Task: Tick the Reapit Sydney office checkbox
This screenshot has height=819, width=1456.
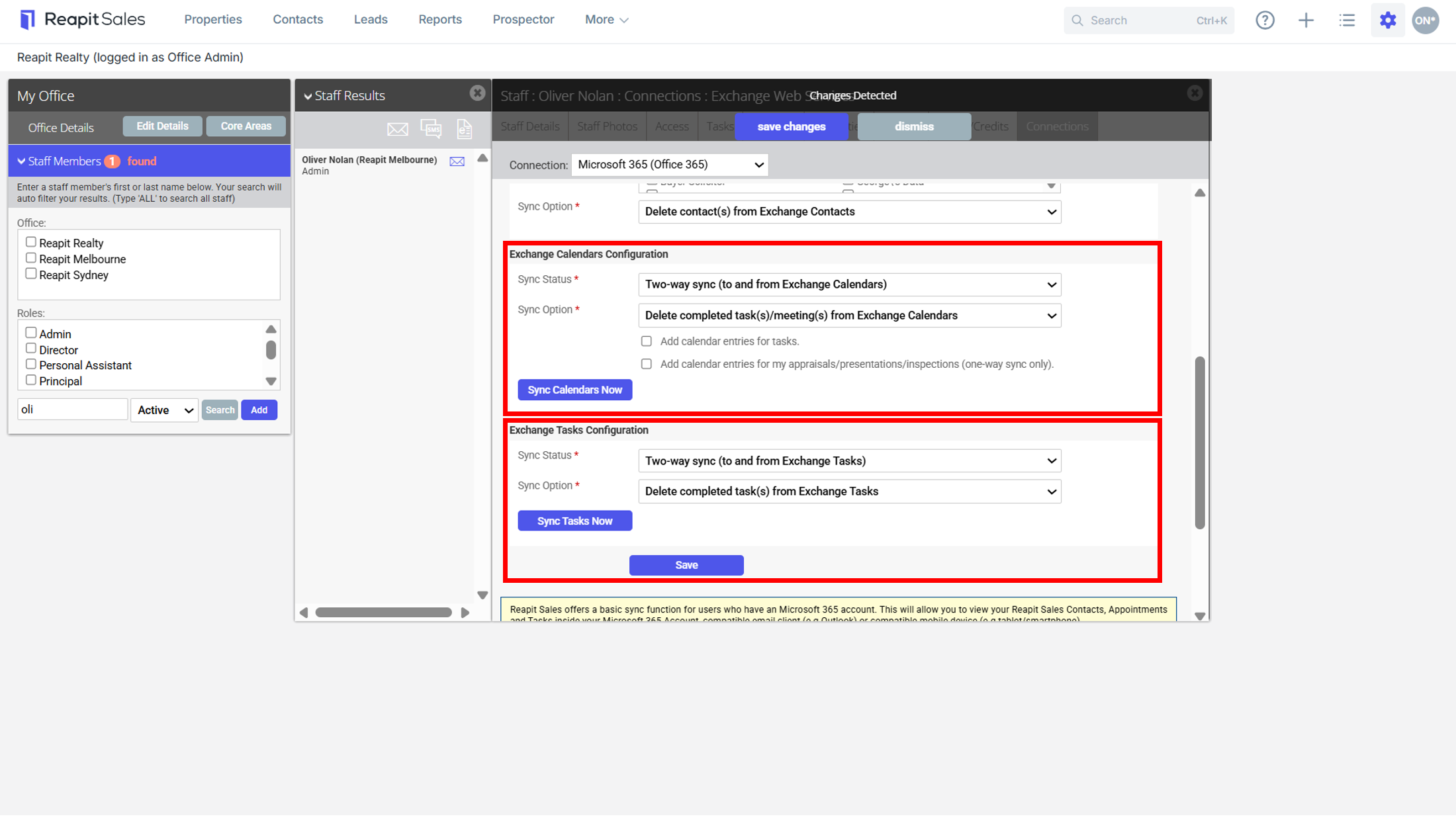Action: [x=30, y=274]
